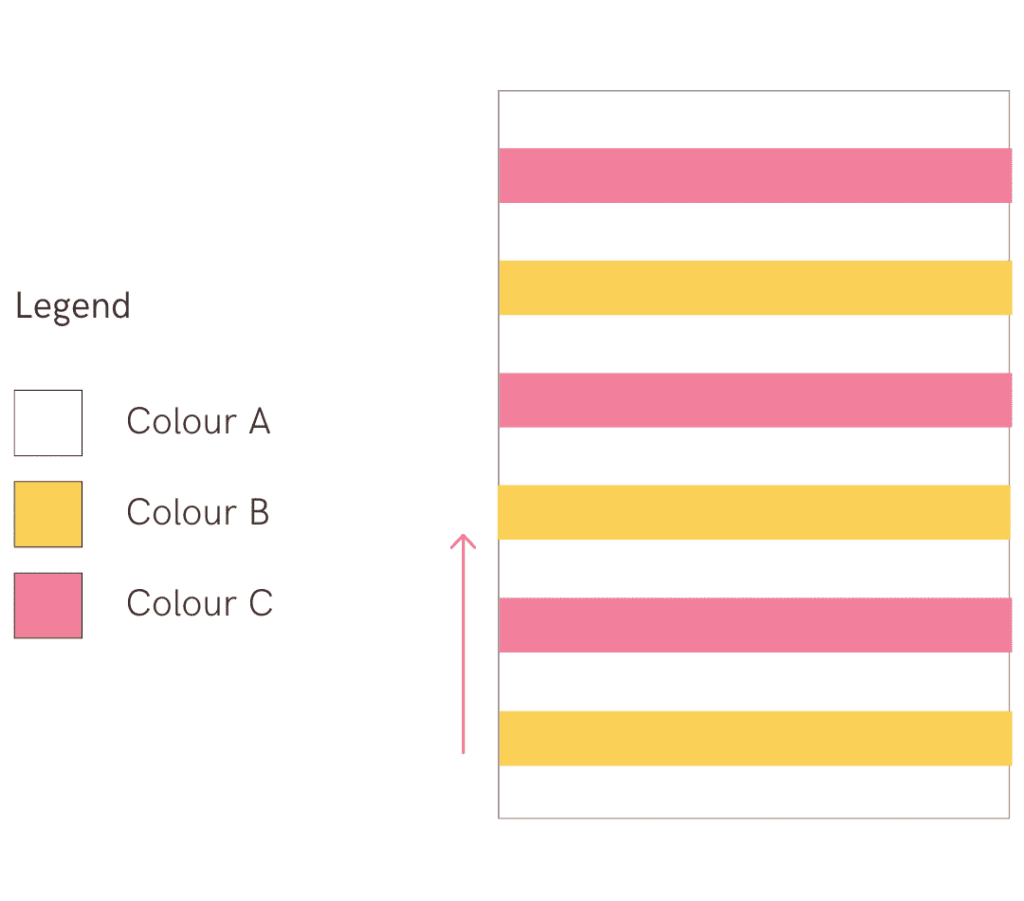Click the "Legend" heading text
The width and height of the screenshot is (1024, 901).
pos(73,306)
